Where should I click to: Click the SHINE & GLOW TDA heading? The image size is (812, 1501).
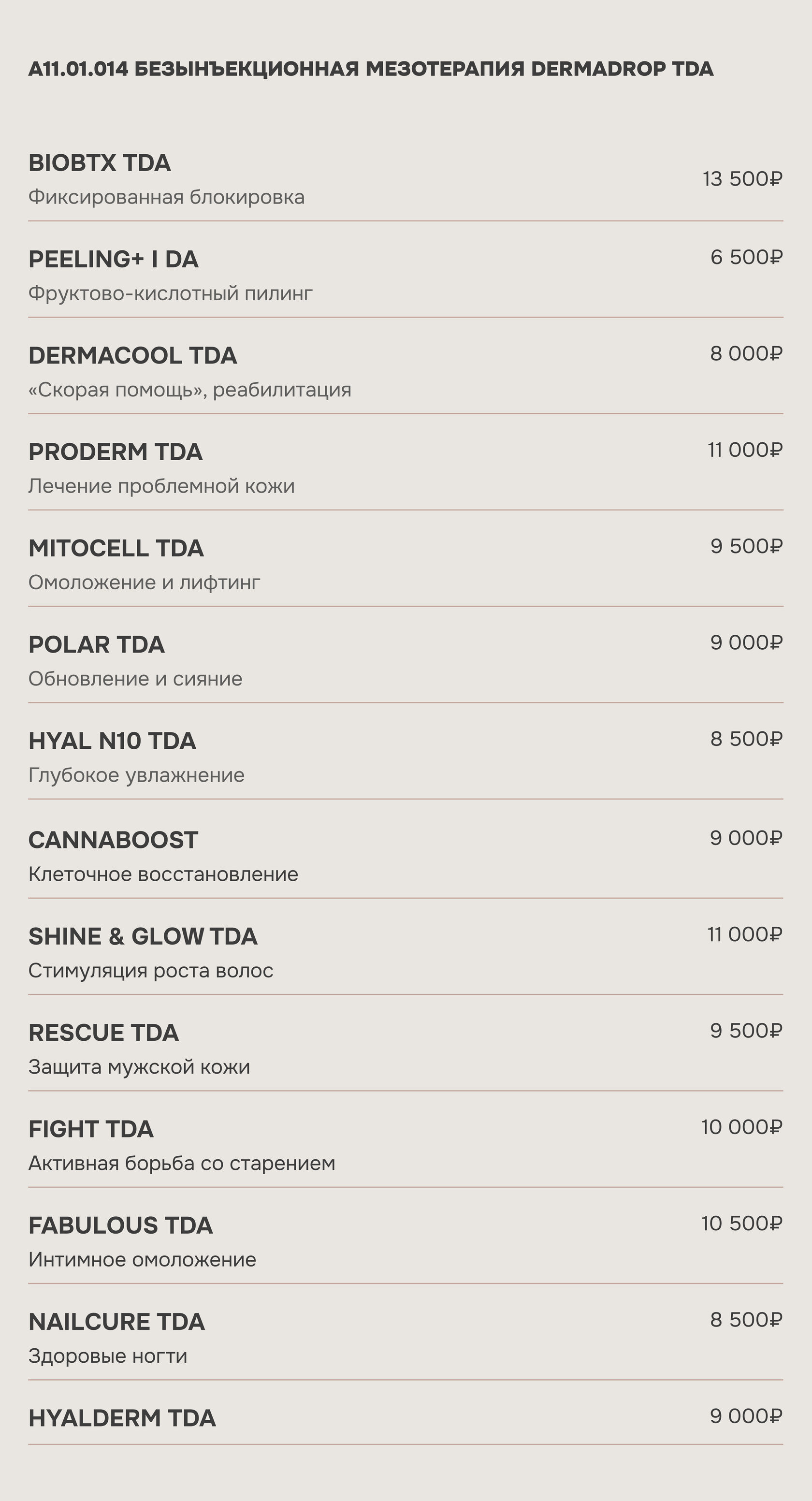(x=143, y=936)
